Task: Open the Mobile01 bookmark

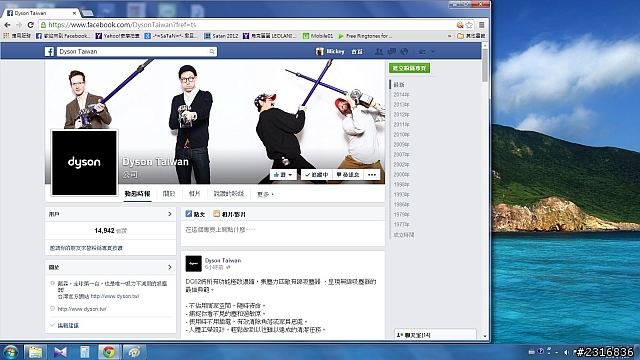Action: 318,36
